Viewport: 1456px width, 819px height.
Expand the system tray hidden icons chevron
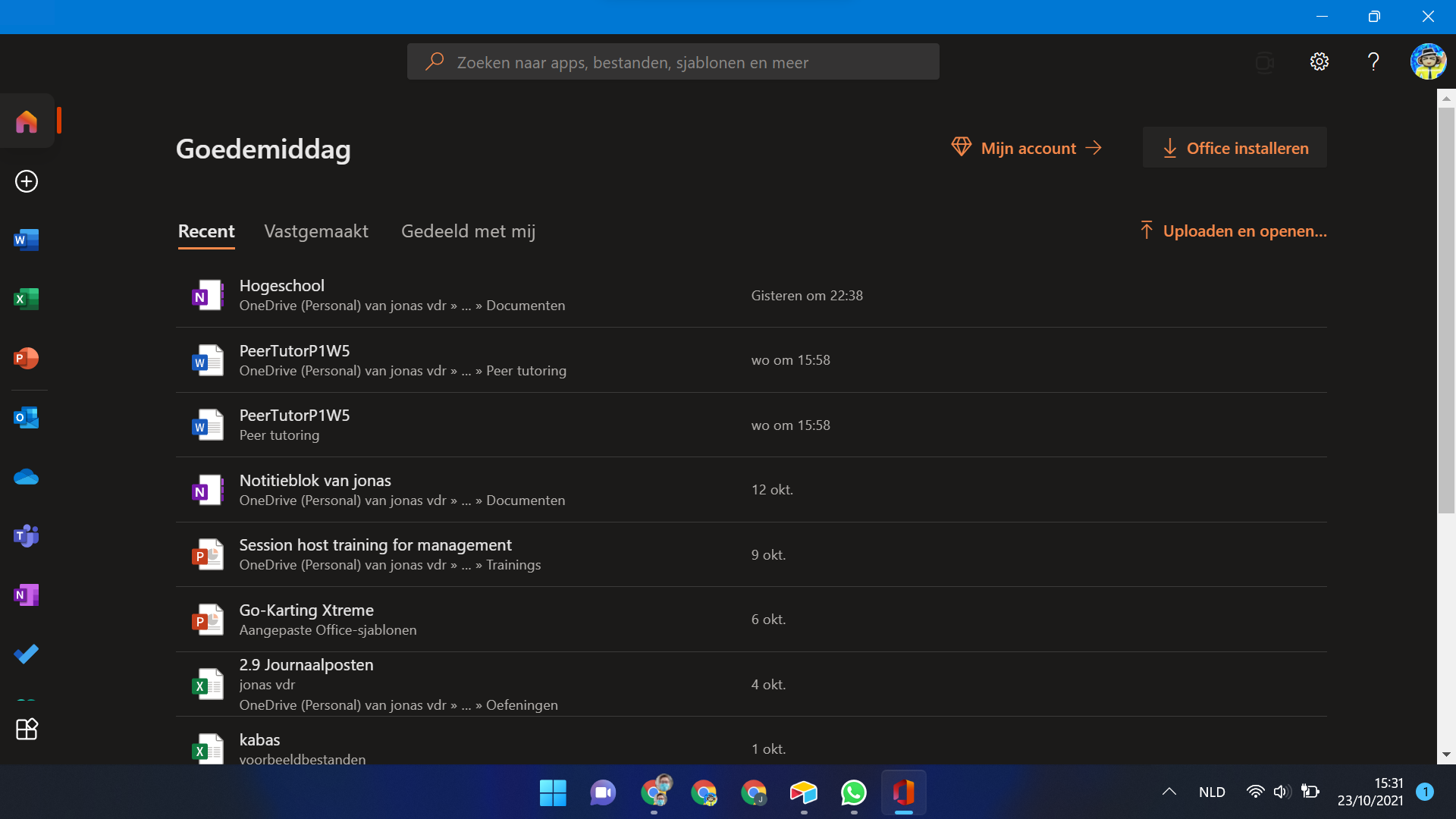click(x=1169, y=792)
